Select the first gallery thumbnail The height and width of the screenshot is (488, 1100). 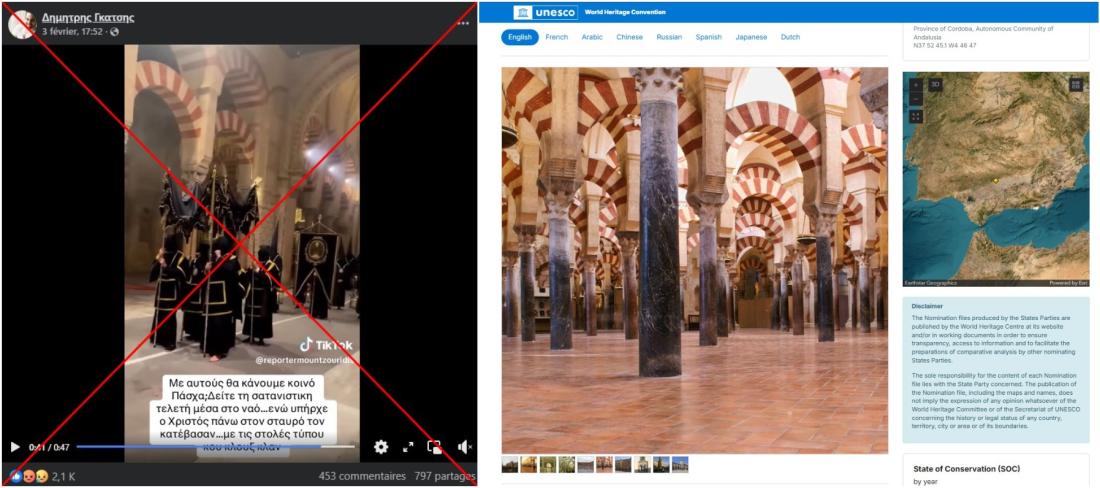[x=510, y=464]
